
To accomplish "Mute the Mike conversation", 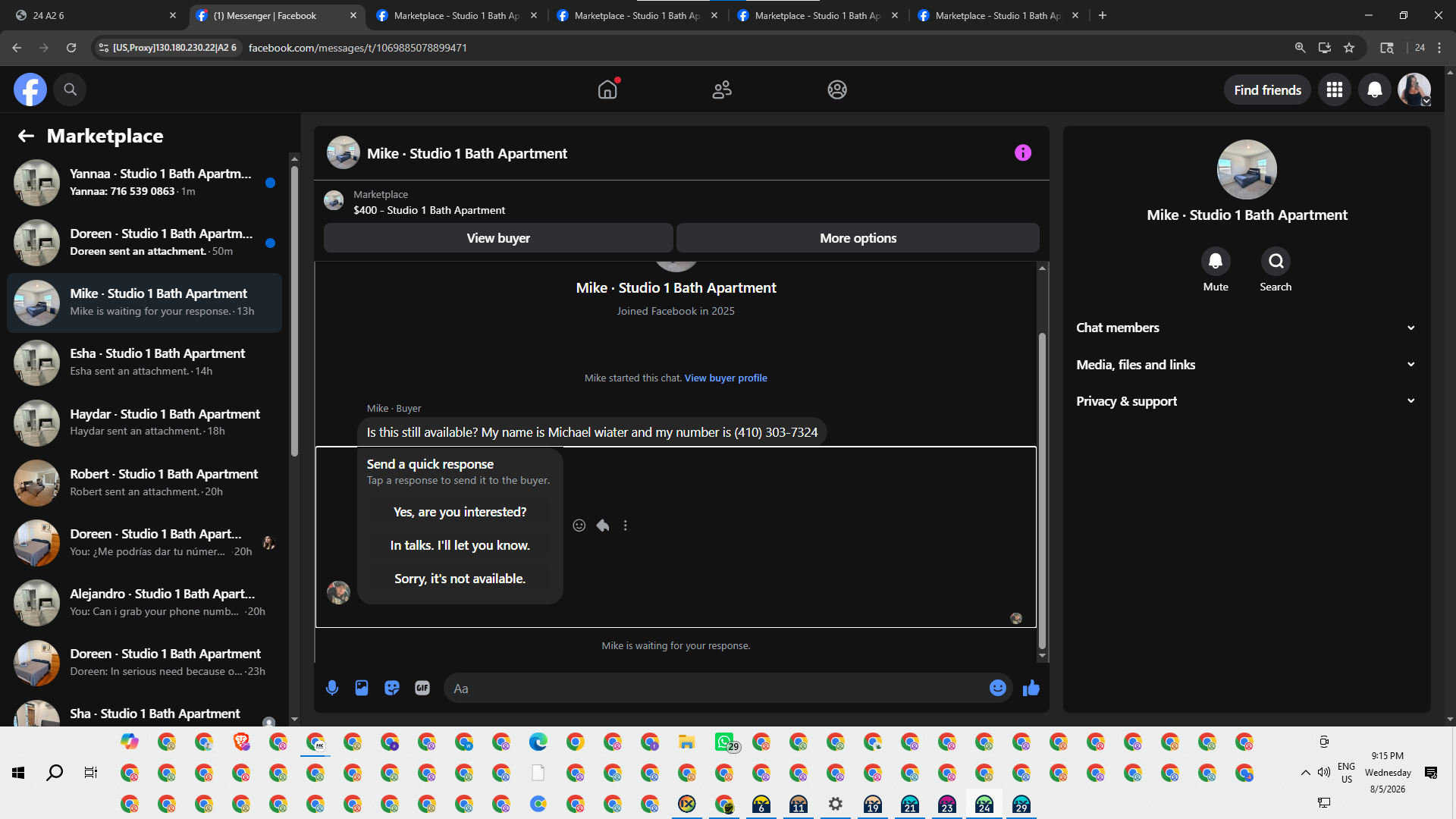I will 1216,262.
